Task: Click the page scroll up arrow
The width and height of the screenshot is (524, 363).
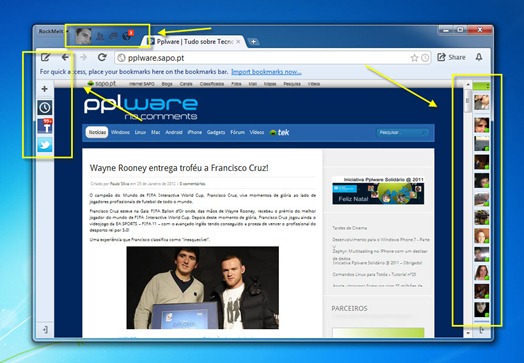Action: [x=468, y=85]
